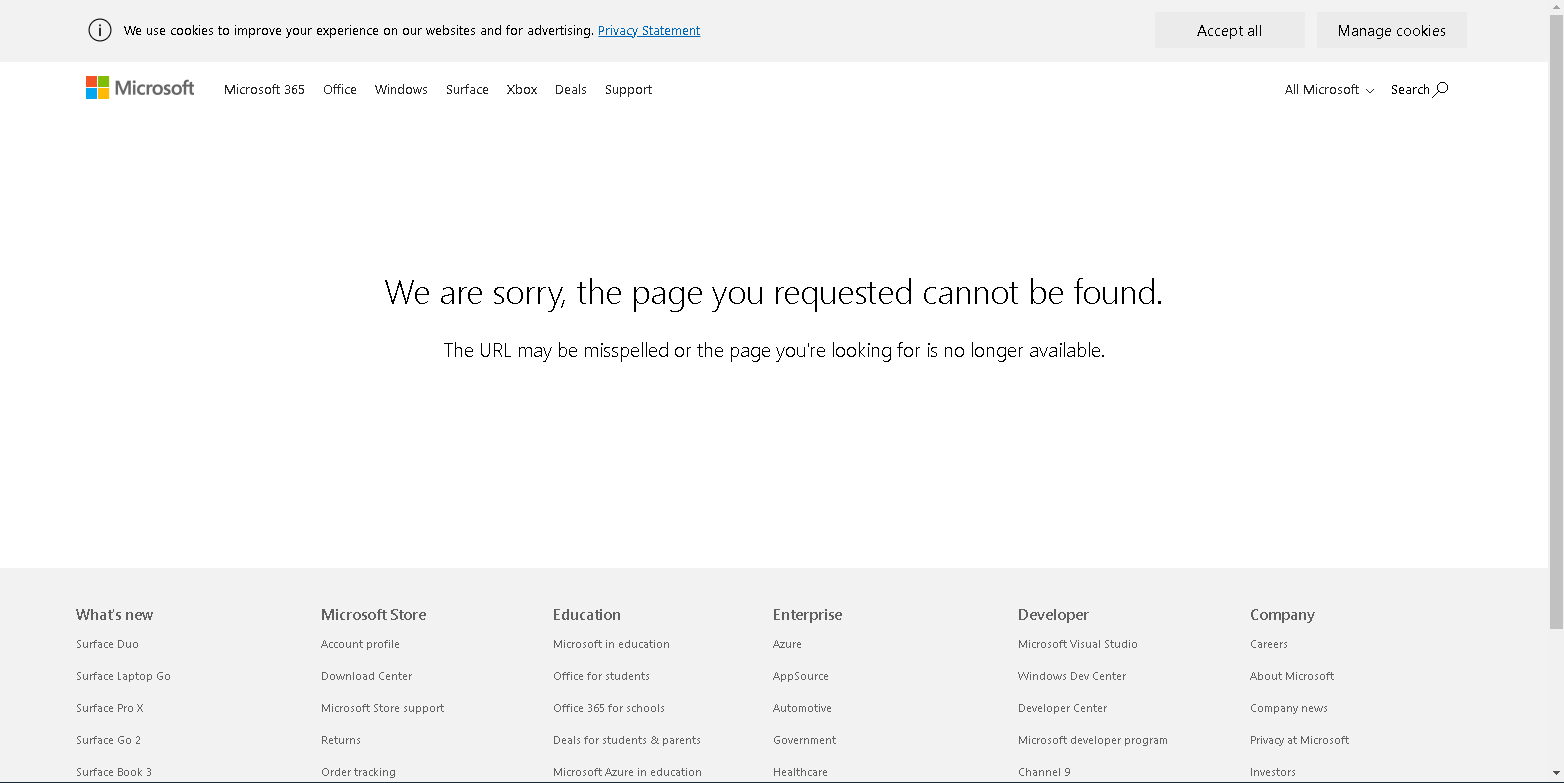The image size is (1564, 783).
Task: Open the Search magnifier
Action: 1440,89
